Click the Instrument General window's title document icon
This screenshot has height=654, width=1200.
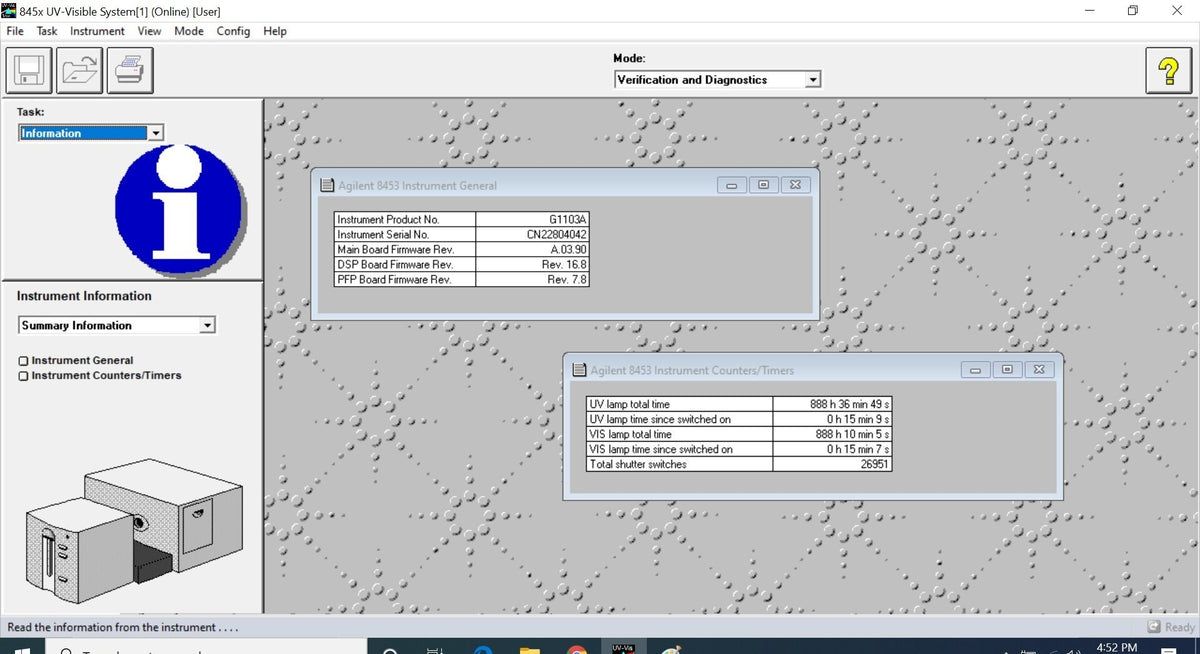(x=327, y=185)
